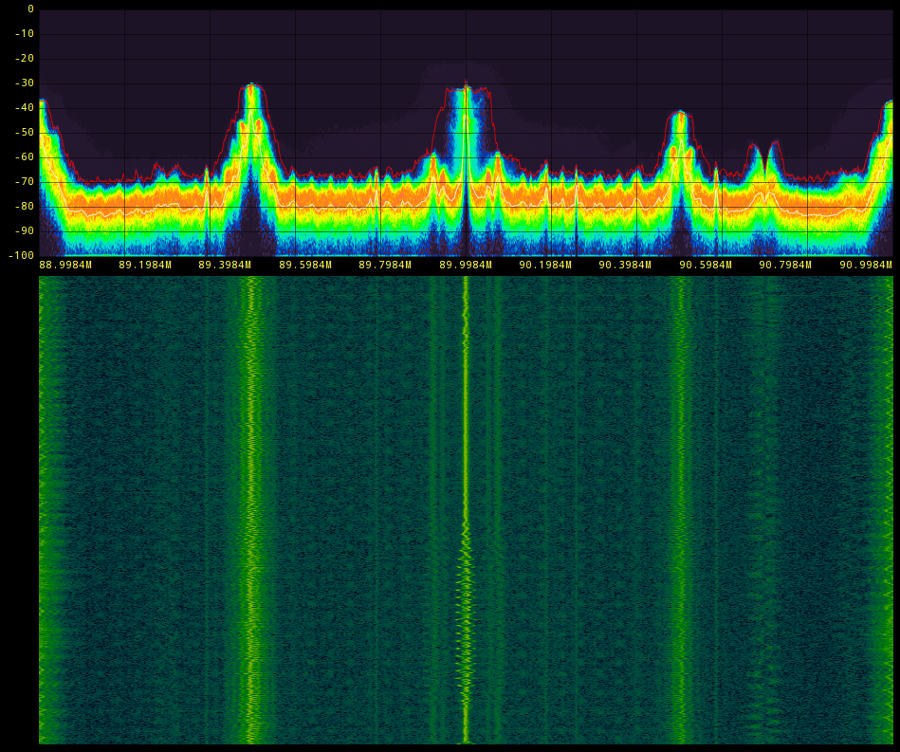Click the -100 dB scale label
This screenshot has height=752, width=900.
point(21,255)
